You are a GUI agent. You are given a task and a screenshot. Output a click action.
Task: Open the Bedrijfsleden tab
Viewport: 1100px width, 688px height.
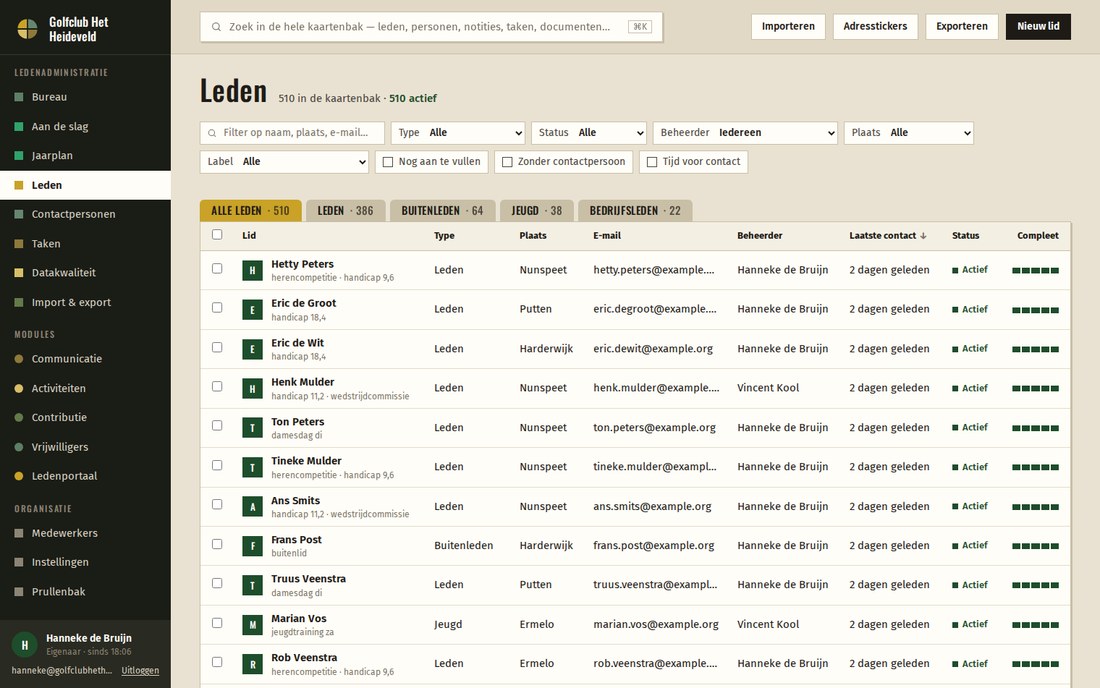(635, 210)
